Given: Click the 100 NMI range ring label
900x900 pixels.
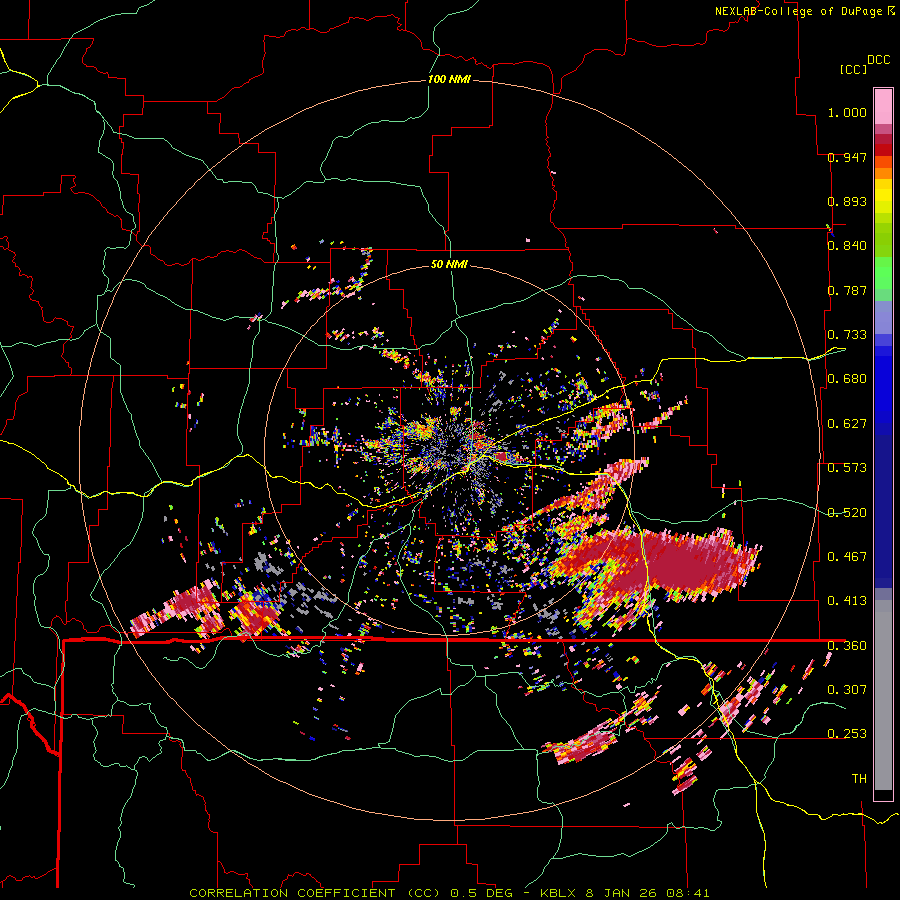Looking at the screenshot, I should [x=449, y=79].
